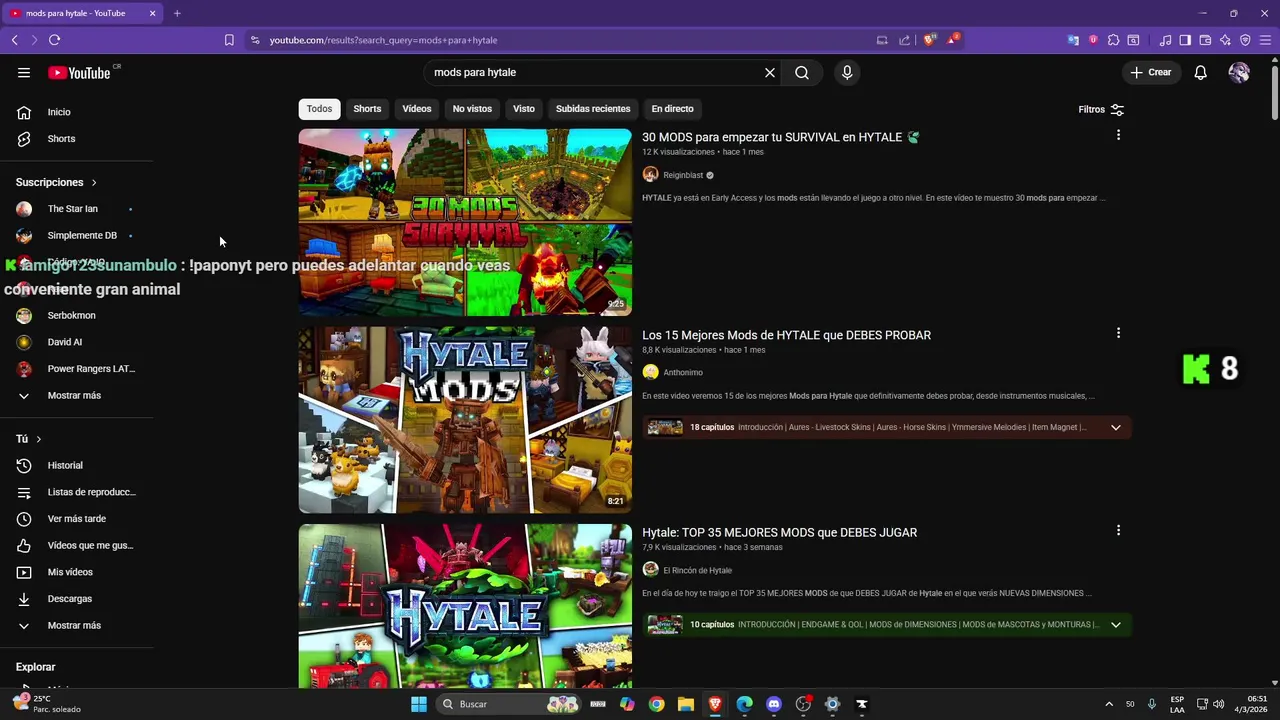Screen dimensions: 1280x720
Task: Open the Filtros search filters
Action: 1101,109
